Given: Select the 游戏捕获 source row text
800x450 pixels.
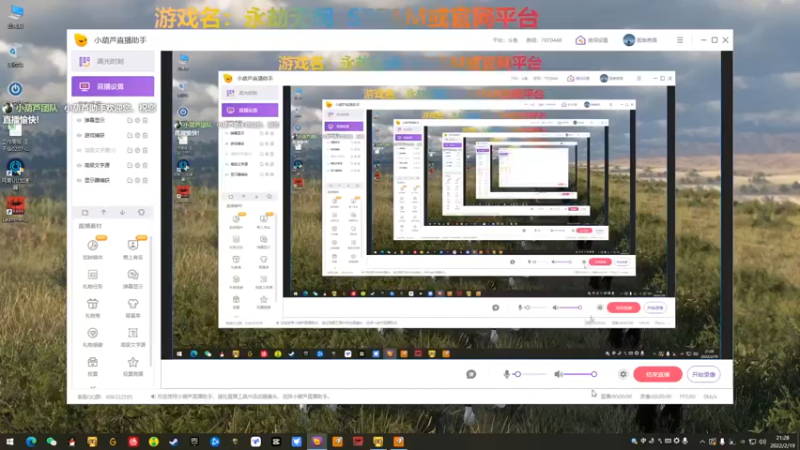Looking at the screenshot, I should pyautogui.click(x=94, y=135).
